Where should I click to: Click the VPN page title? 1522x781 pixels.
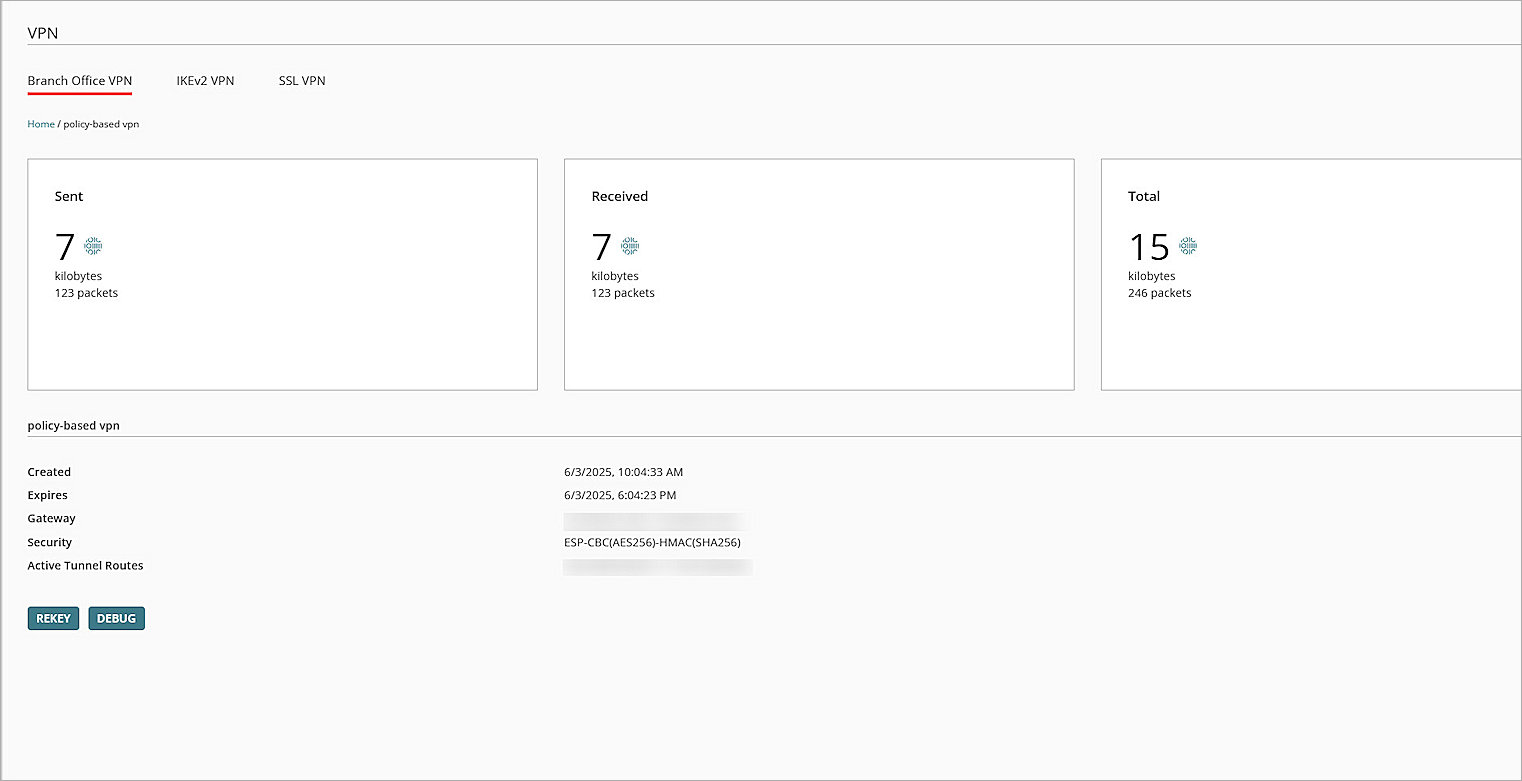(x=43, y=32)
